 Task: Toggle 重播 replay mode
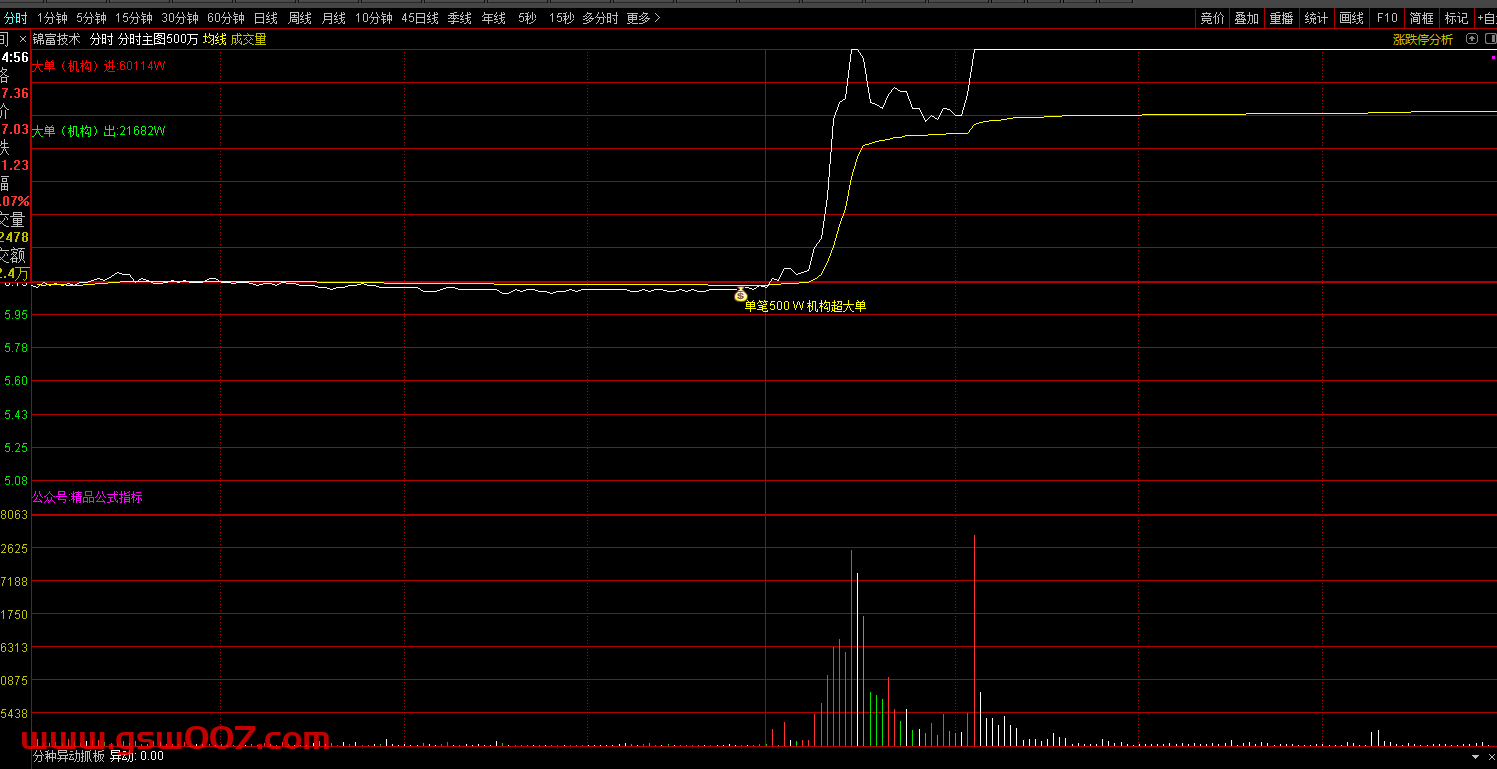pos(1281,18)
